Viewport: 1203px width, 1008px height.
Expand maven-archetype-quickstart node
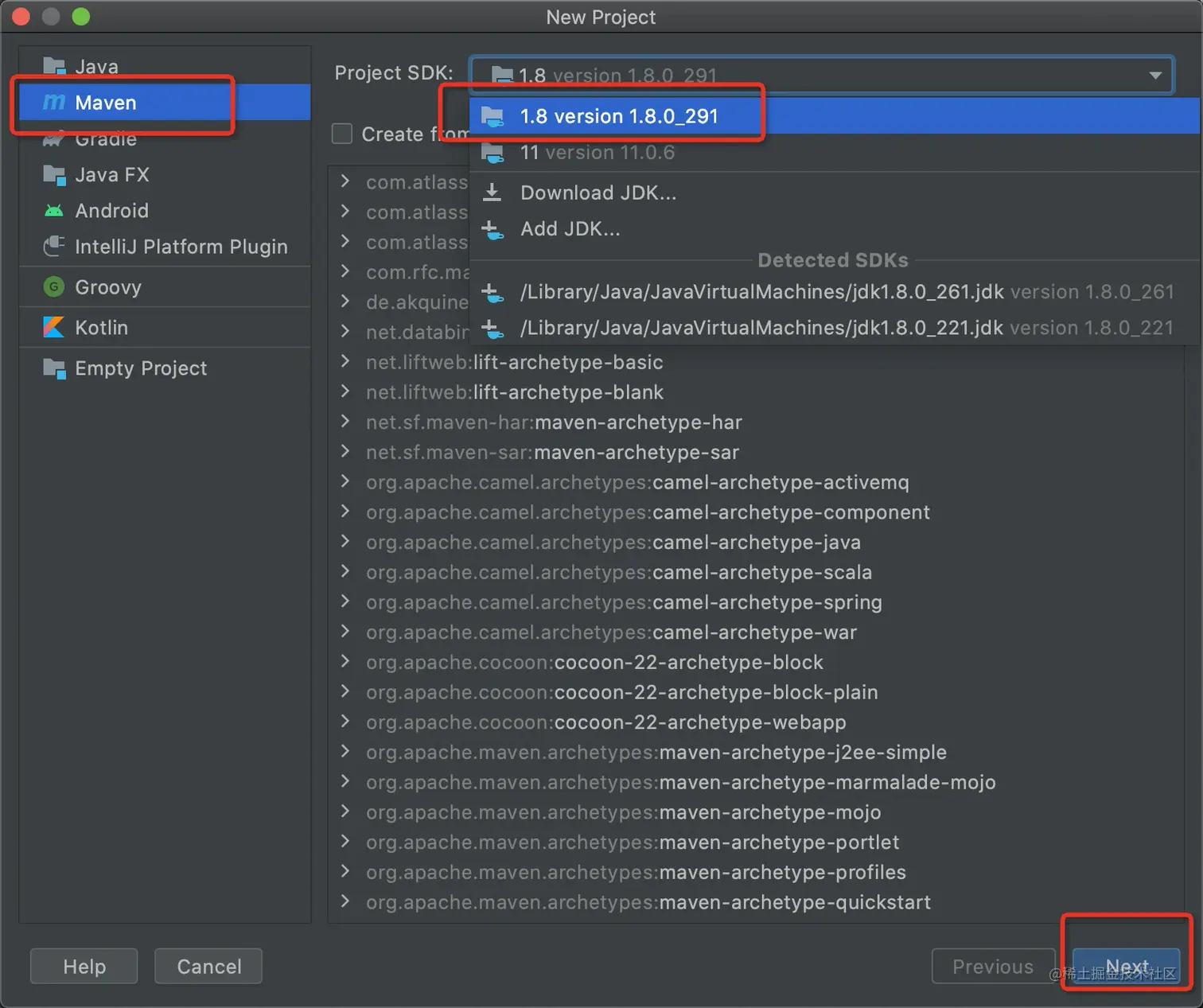[345, 901]
